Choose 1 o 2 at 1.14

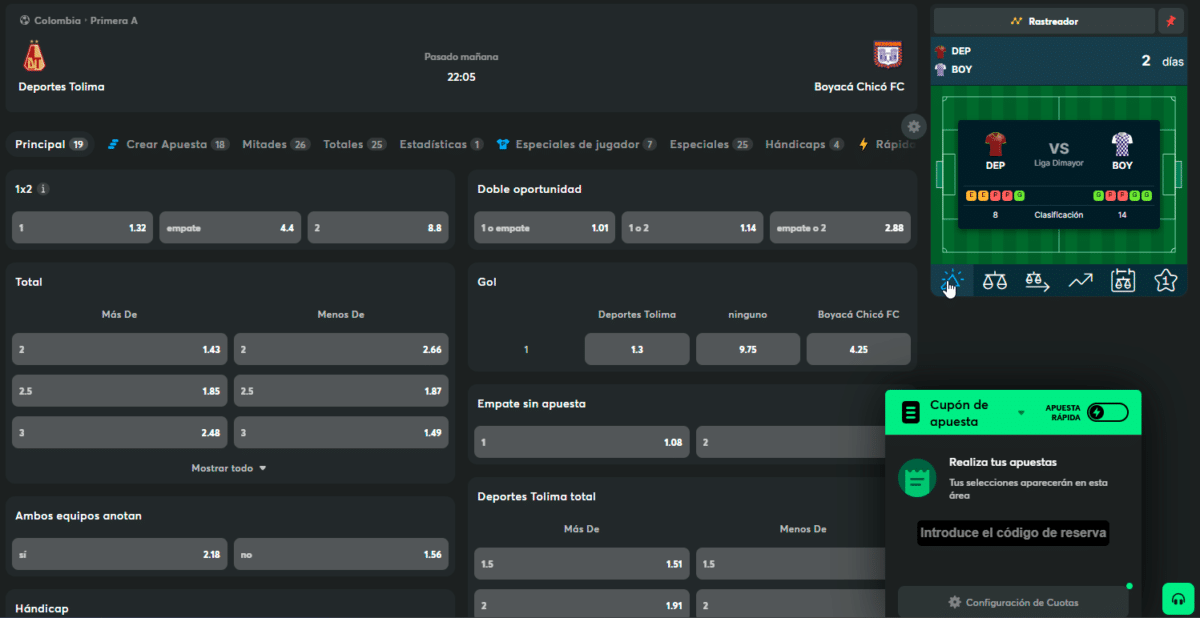pyautogui.click(x=692, y=228)
